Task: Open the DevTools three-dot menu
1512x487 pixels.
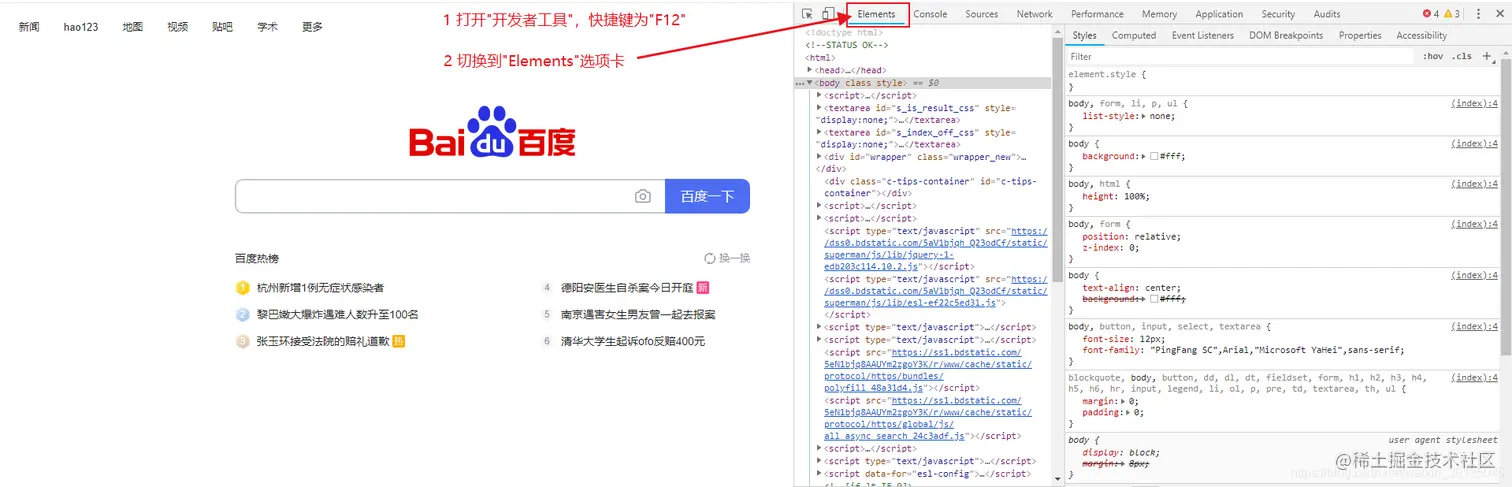Action: (1479, 14)
